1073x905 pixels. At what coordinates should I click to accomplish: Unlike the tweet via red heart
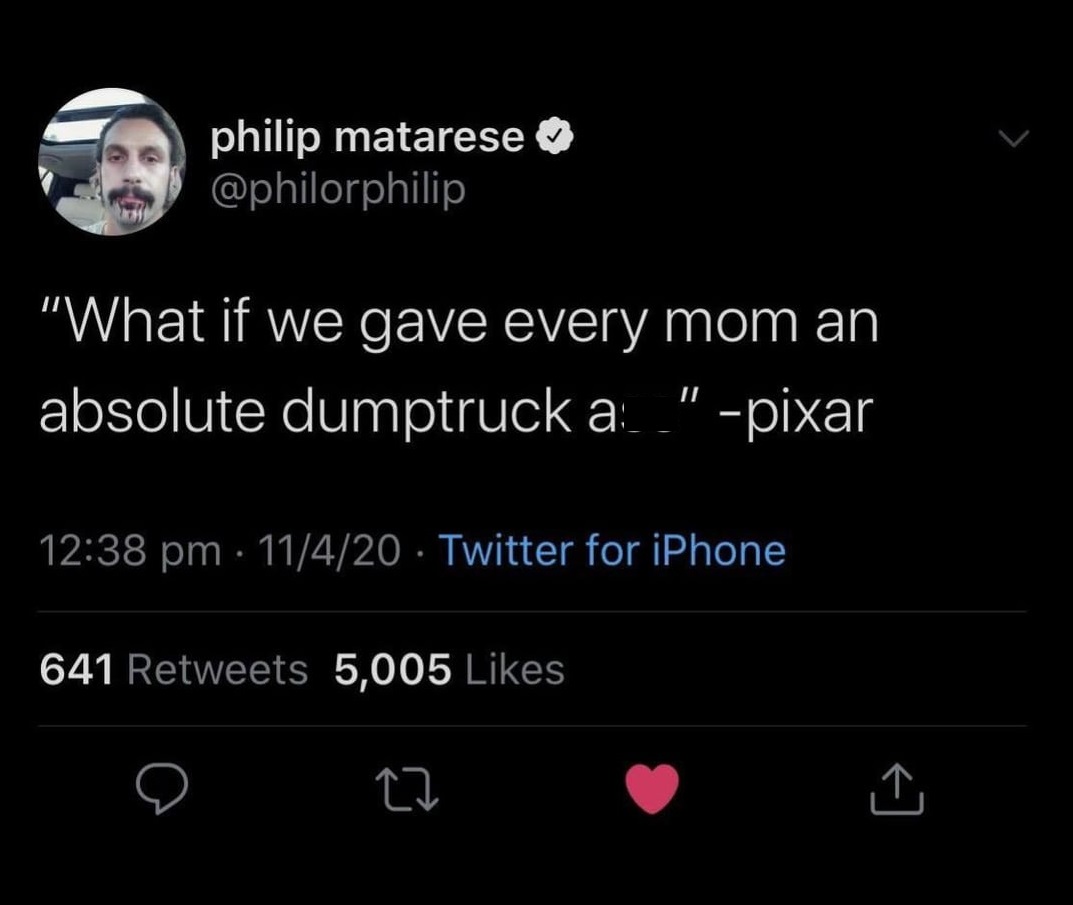tap(652, 789)
